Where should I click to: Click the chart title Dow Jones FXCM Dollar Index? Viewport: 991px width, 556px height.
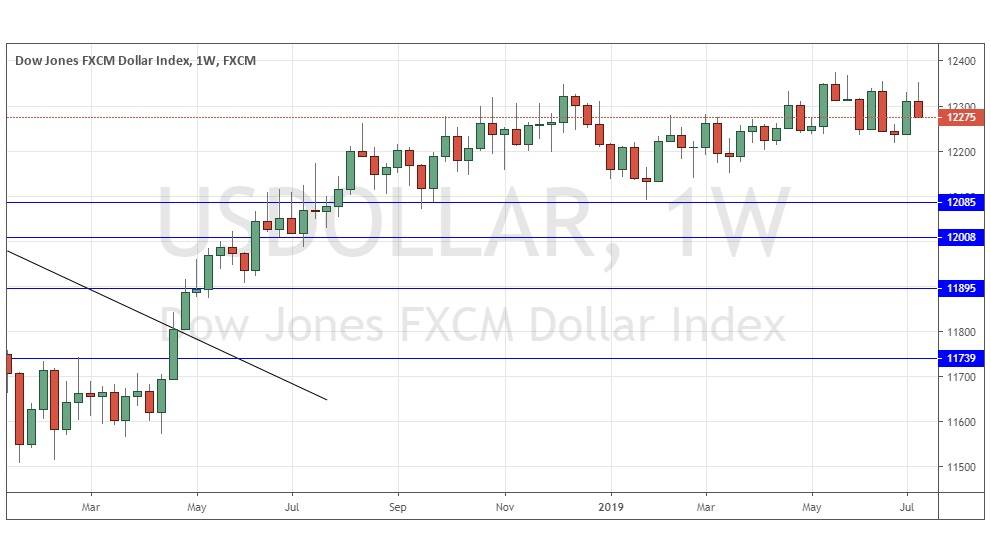coord(102,61)
